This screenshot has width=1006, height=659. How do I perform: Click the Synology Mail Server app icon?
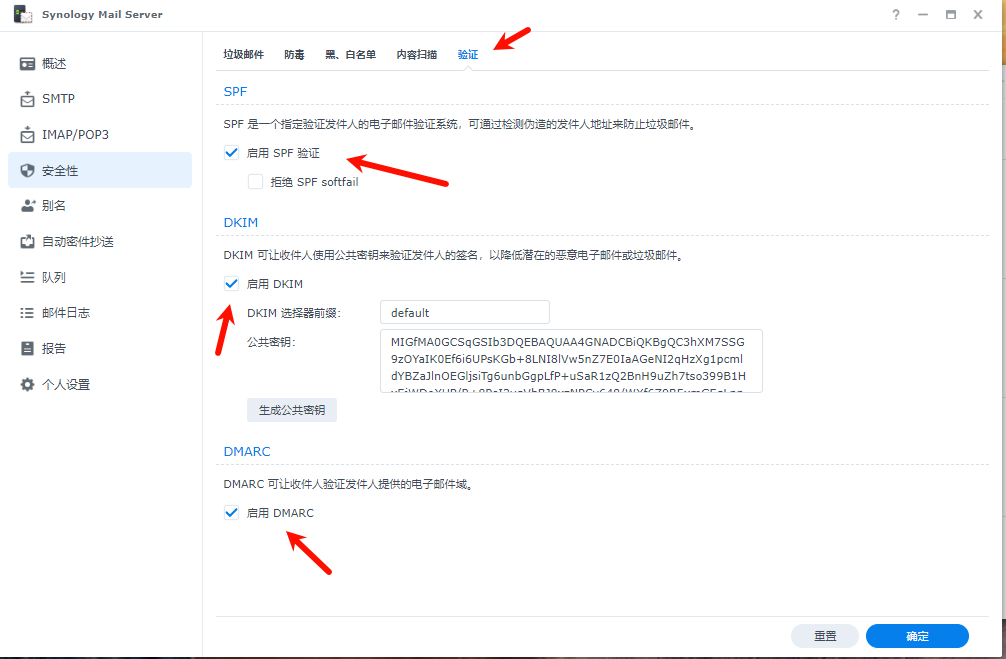(23, 14)
